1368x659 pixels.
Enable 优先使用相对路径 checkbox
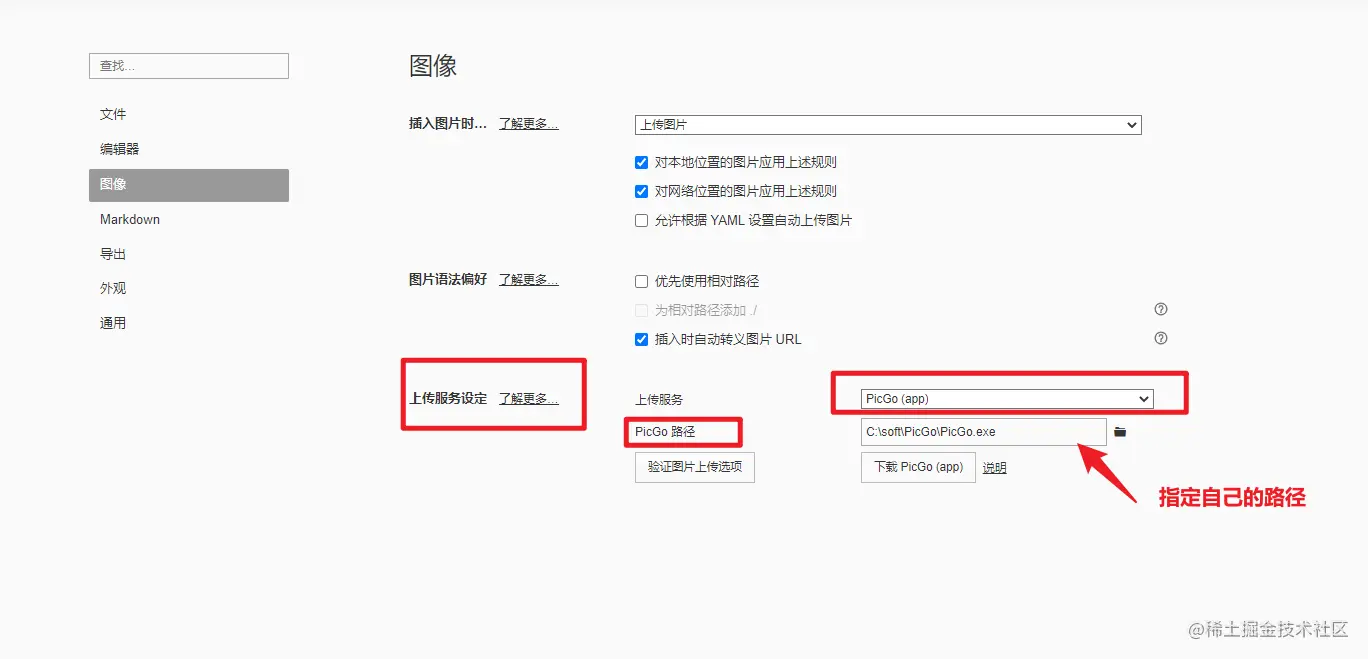[x=642, y=281]
